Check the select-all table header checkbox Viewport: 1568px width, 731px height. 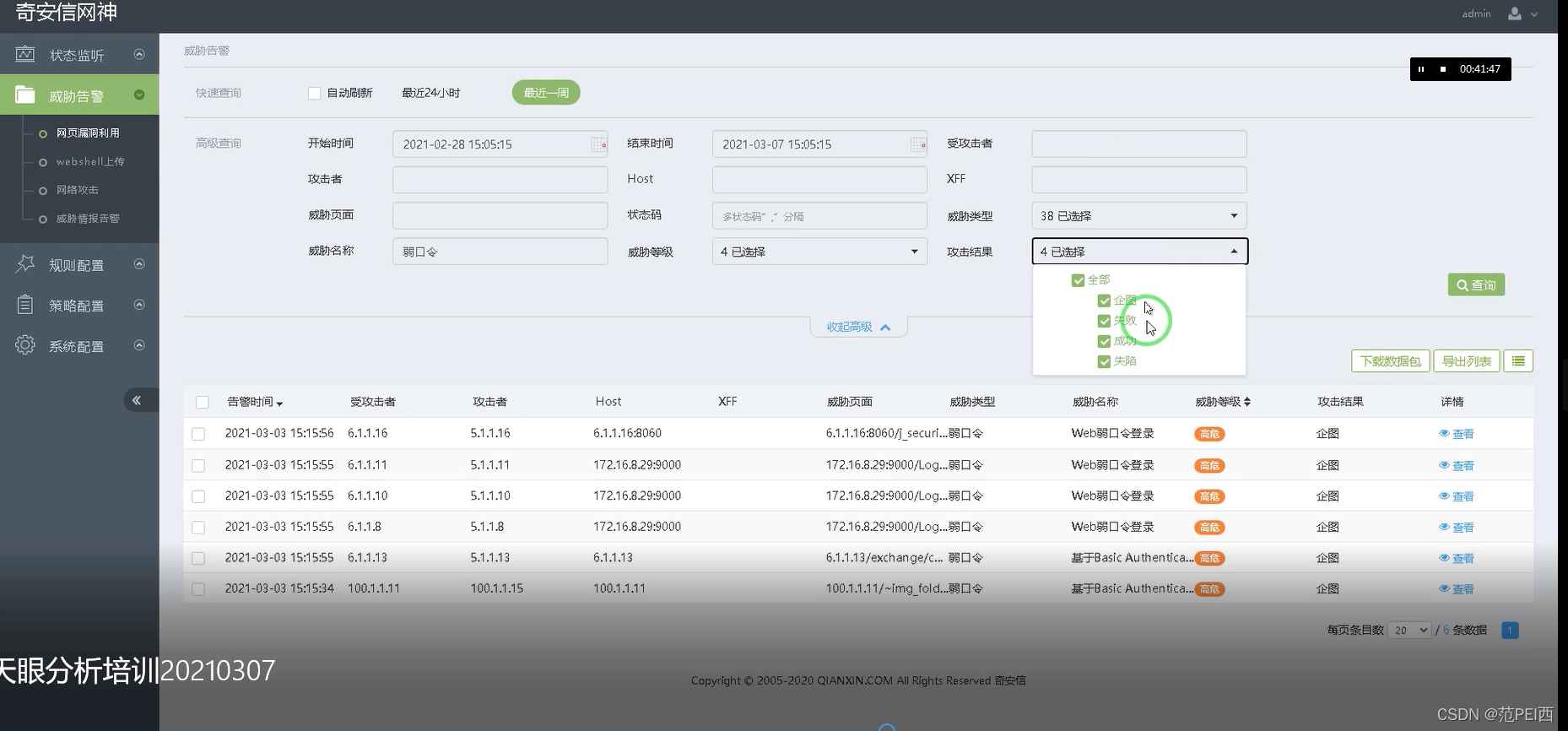click(x=203, y=403)
